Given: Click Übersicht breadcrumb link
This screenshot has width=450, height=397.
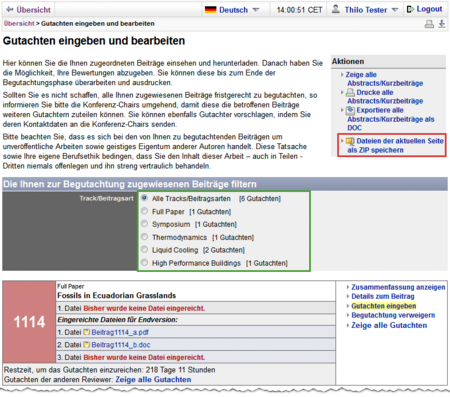Looking at the screenshot, I should tap(19, 24).
